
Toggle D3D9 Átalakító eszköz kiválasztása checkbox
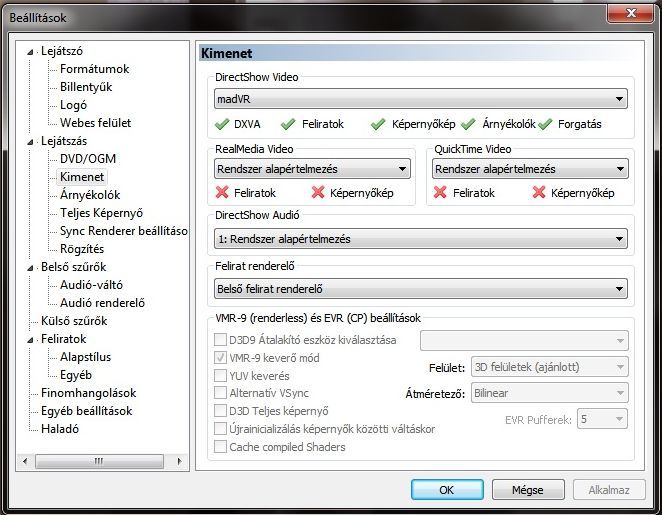point(220,339)
